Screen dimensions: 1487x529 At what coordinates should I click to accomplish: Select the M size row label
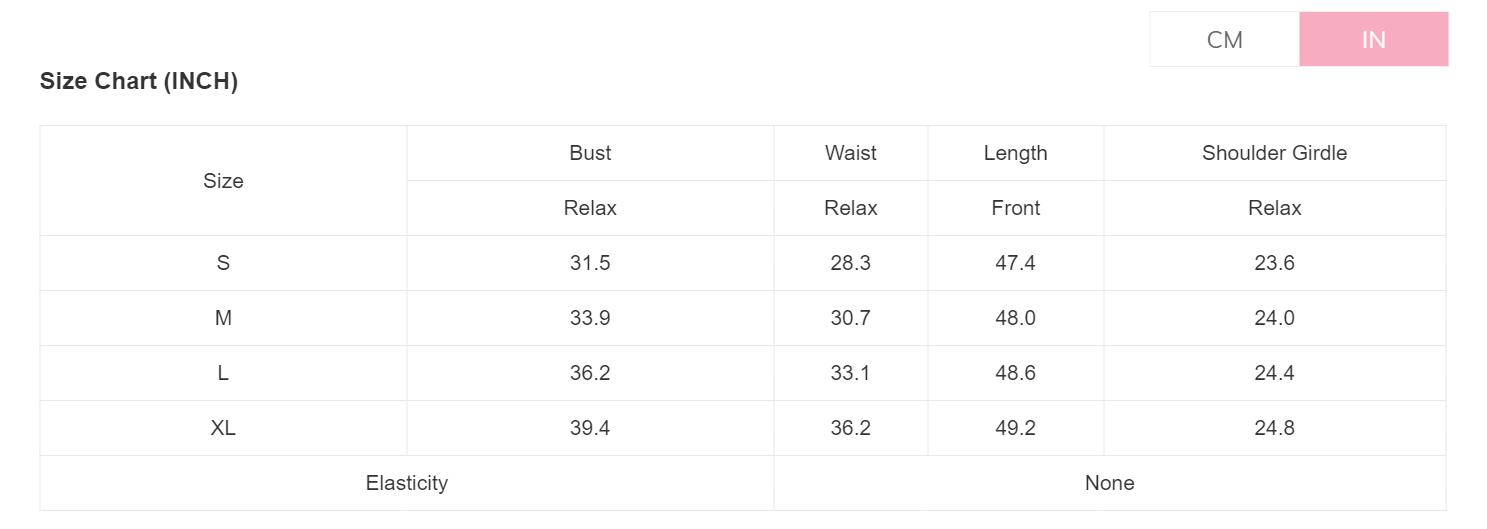[223, 318]
